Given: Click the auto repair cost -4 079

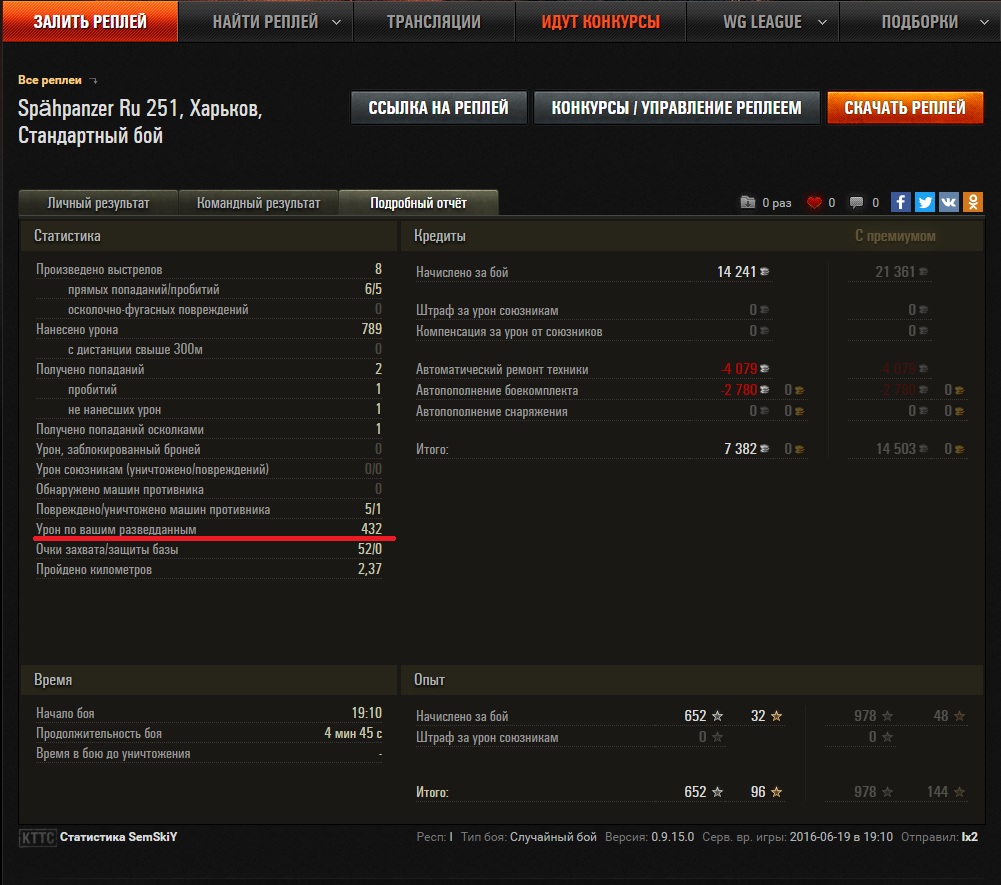Looking at the screenshot, I should pos(739,369).
